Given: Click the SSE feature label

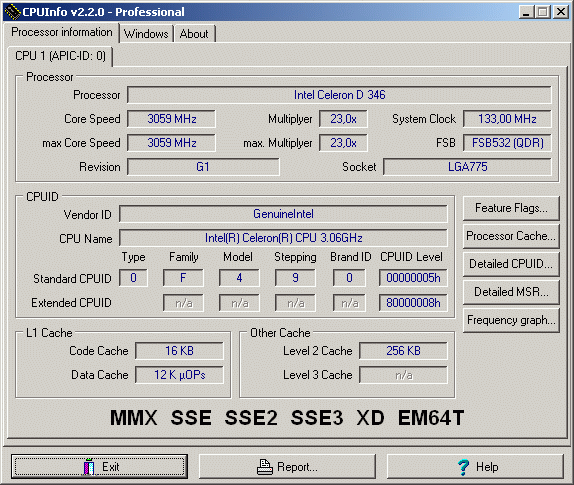Looking at the screenshot, I should (191, 418).
